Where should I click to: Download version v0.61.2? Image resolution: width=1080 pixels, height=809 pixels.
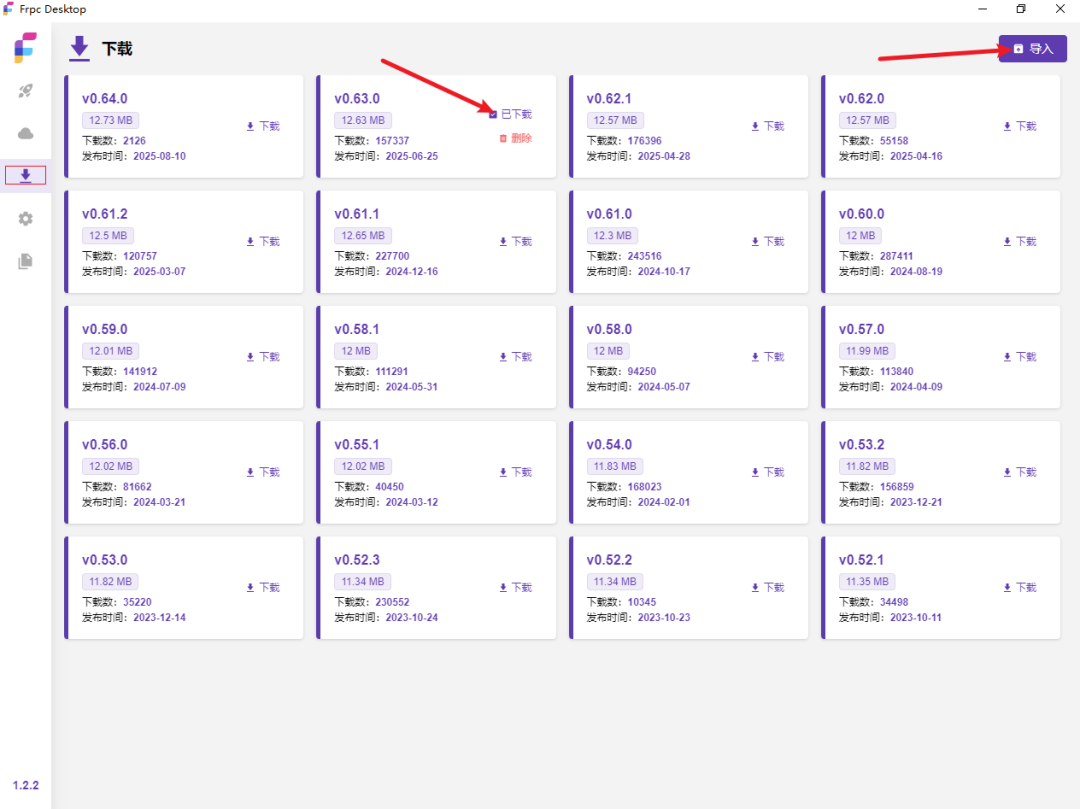(x=263, y=242)
